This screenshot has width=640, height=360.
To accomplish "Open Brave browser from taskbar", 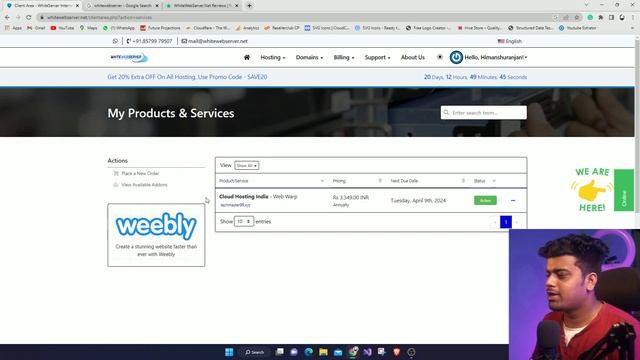I will click(x=396, y=352).
